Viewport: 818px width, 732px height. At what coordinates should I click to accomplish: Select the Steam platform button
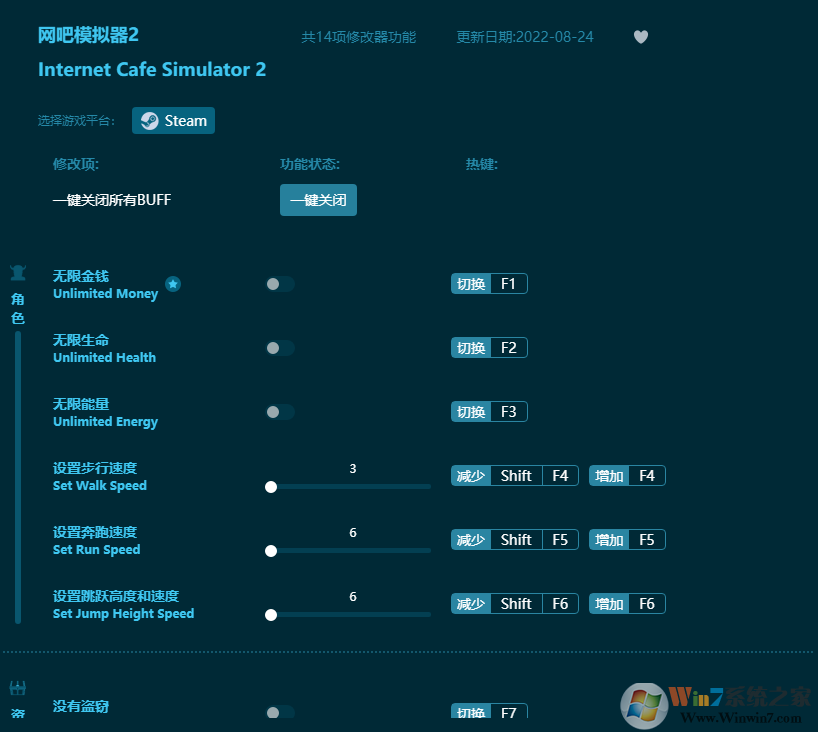pyautogui.click(x=173, y=121)
